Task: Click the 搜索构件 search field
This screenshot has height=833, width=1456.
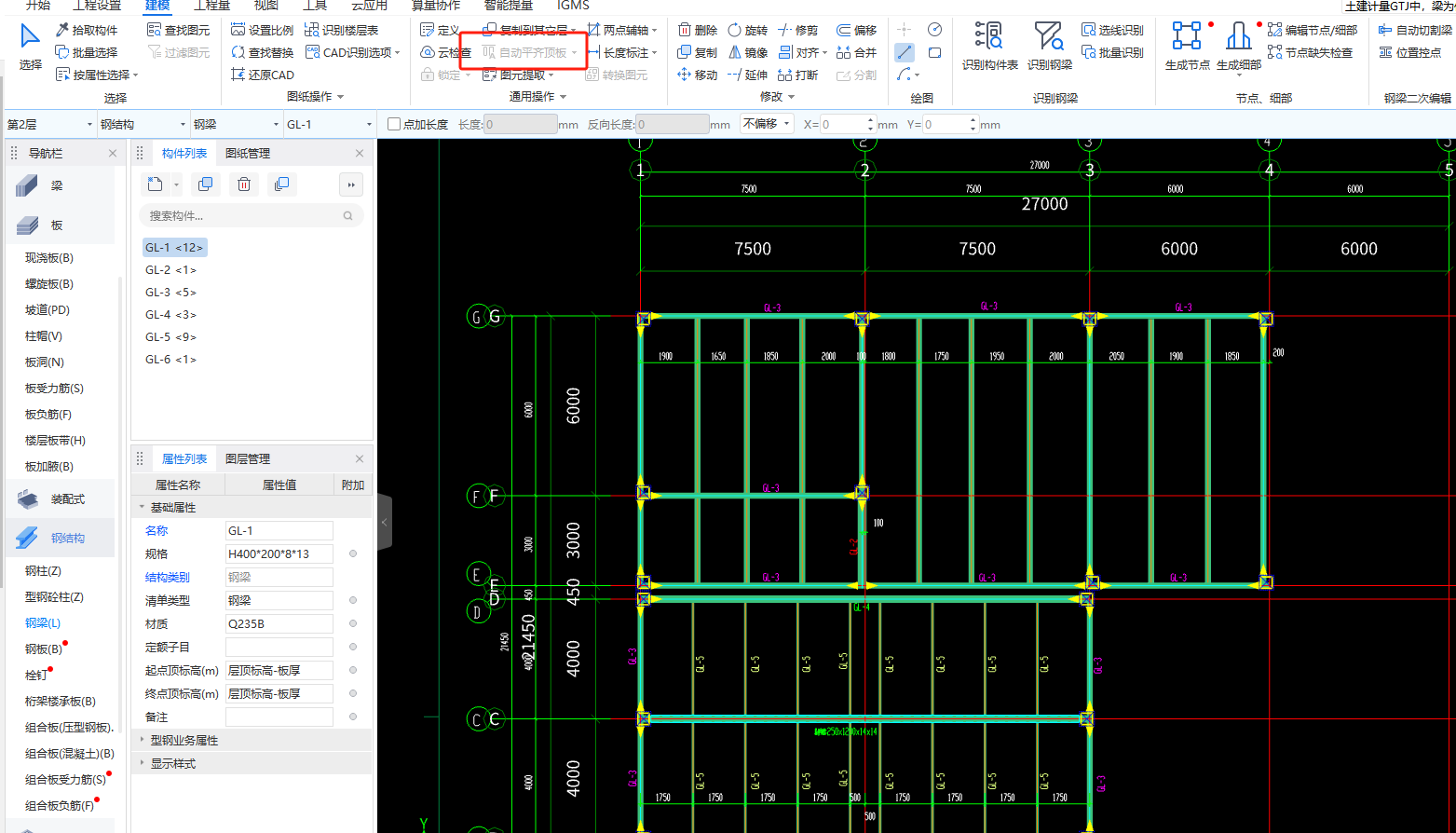Action: (x=251, y=215)
